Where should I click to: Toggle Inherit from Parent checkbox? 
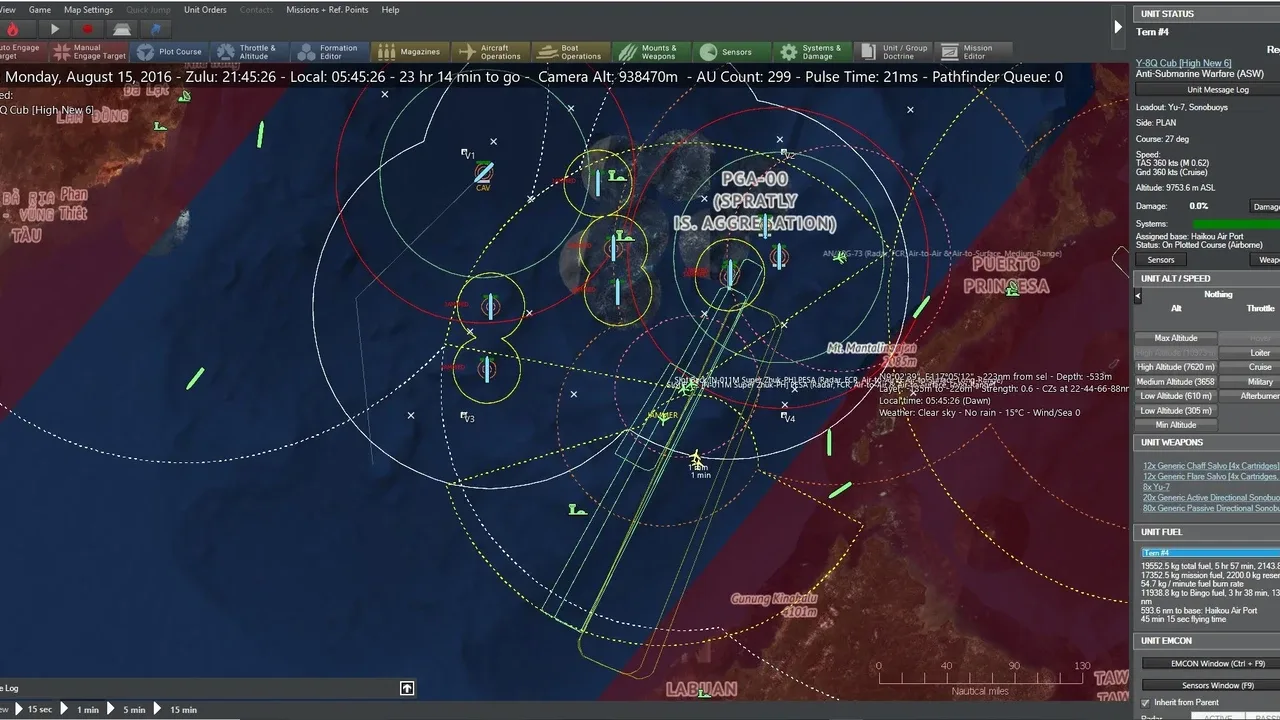click(x=1145, y=703)
